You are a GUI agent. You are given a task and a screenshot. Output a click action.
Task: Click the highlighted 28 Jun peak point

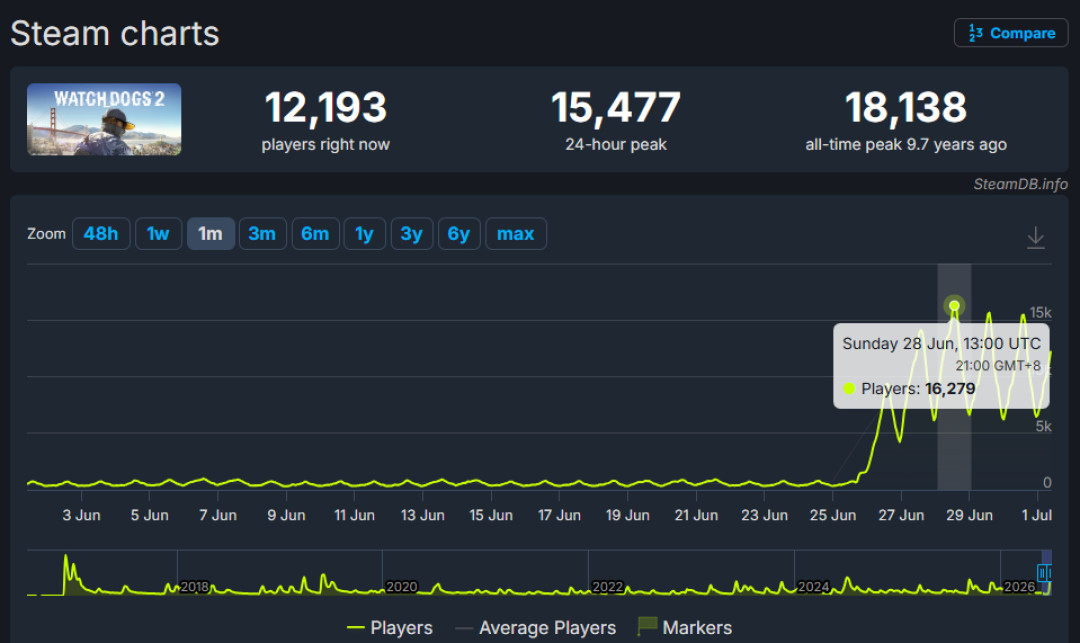click(x=954, y=306)
